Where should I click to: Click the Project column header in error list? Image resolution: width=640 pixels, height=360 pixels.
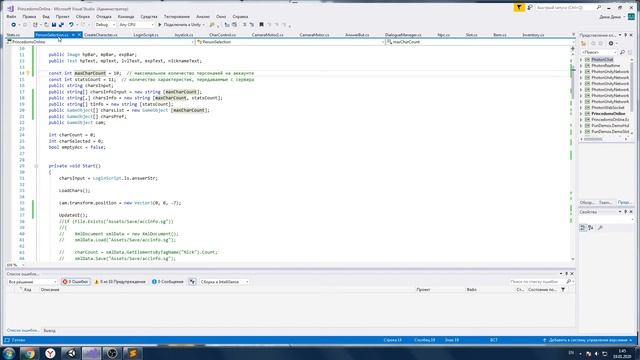pyautogui.click(x=423, y=290)
